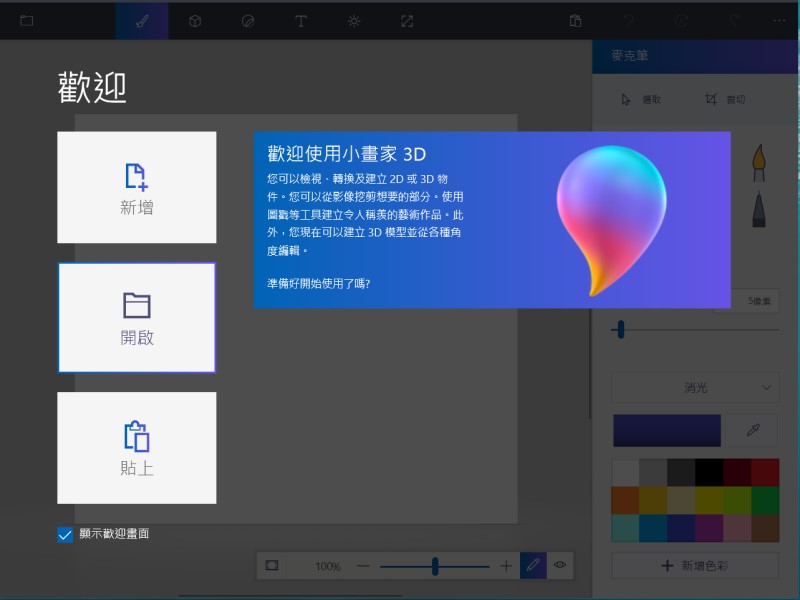This screenshot has height=600, width=800.
Task: Open the menu folder icon
Action: [27, 21]
